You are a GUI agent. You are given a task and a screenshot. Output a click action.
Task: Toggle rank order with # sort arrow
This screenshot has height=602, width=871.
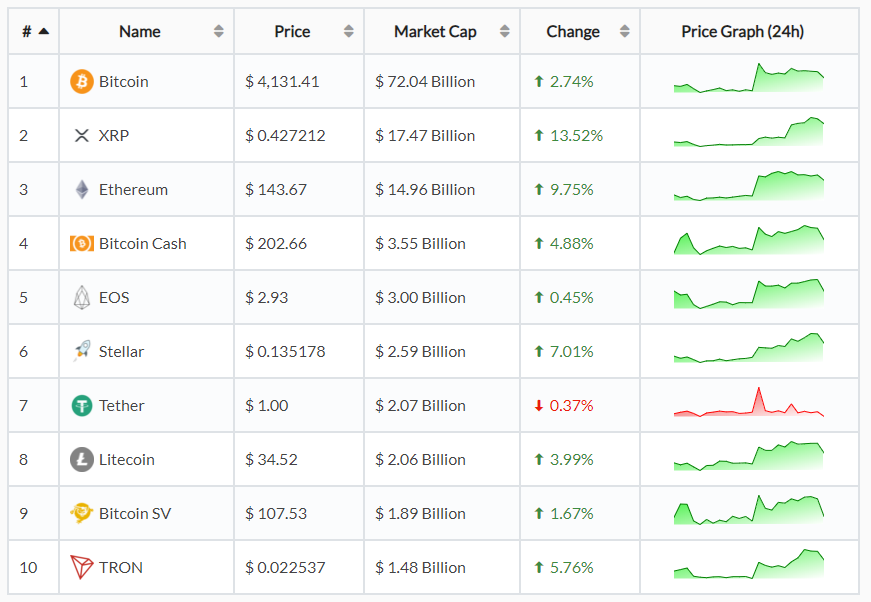[44, 32]
